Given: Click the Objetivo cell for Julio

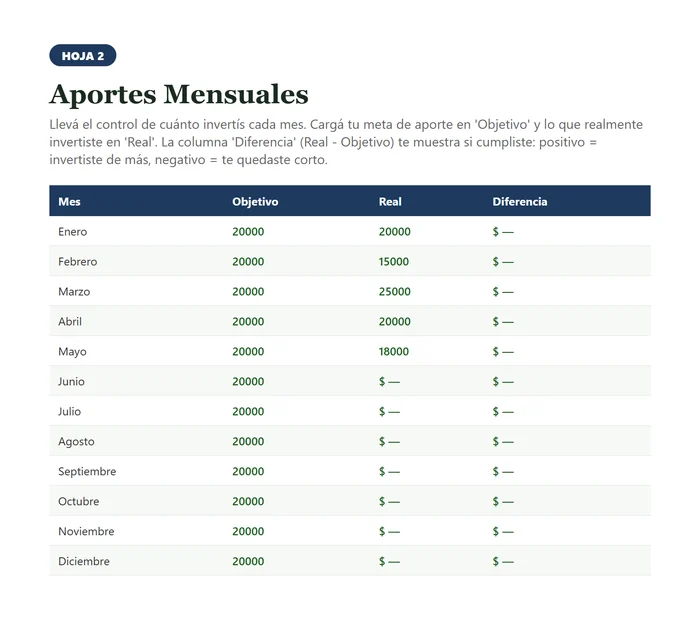Looking at the screenshot, I should point(248,412).
